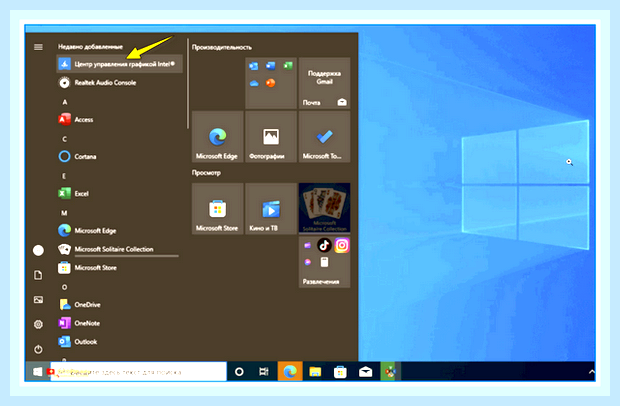Image resolution: width=620 pixels, height=406 pixels.
Task: Open the Mail tile with Gmail support
Action: coord(324,83)
